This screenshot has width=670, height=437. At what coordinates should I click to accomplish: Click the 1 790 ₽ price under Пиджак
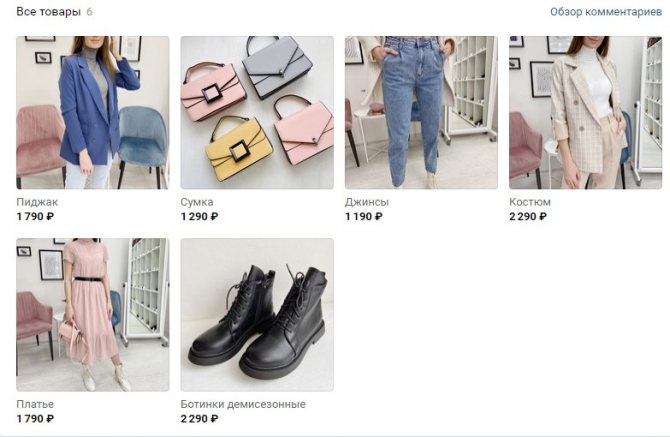tap(35, 217)
